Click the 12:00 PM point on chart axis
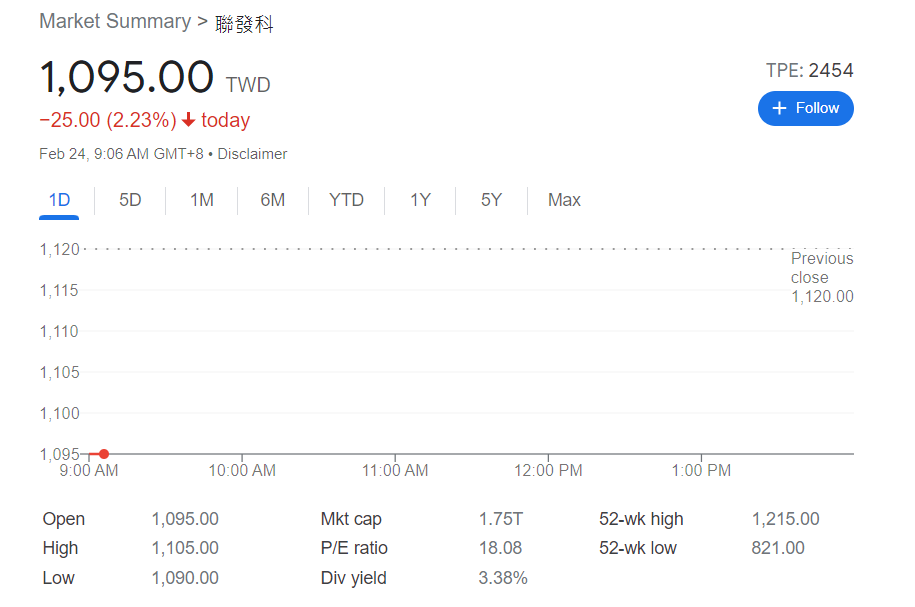The image size is (915, 607). [548, 470]
